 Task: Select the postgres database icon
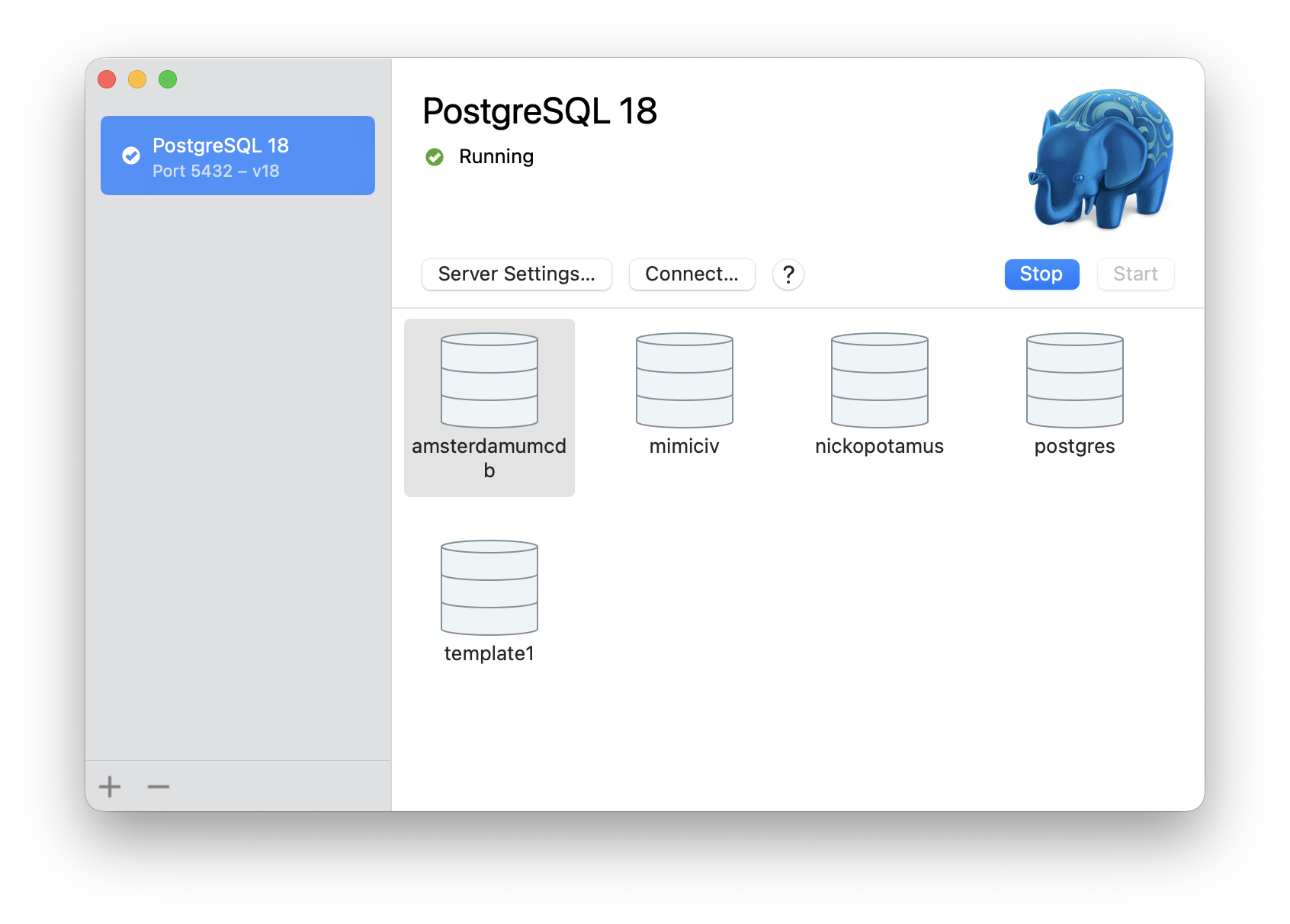click(1074, 380)
